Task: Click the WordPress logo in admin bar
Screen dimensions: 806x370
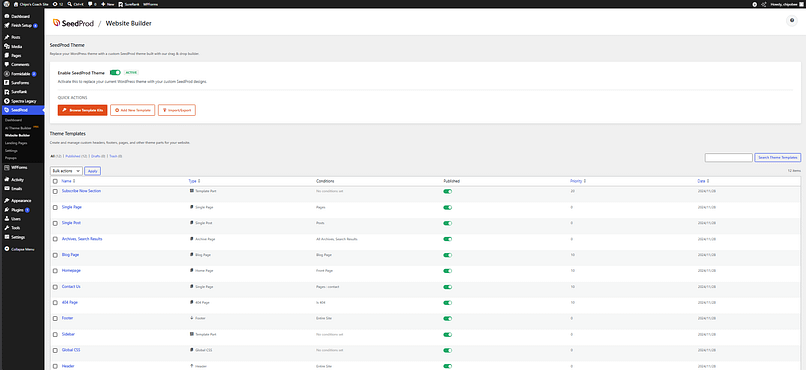Action: click(6, 4)
